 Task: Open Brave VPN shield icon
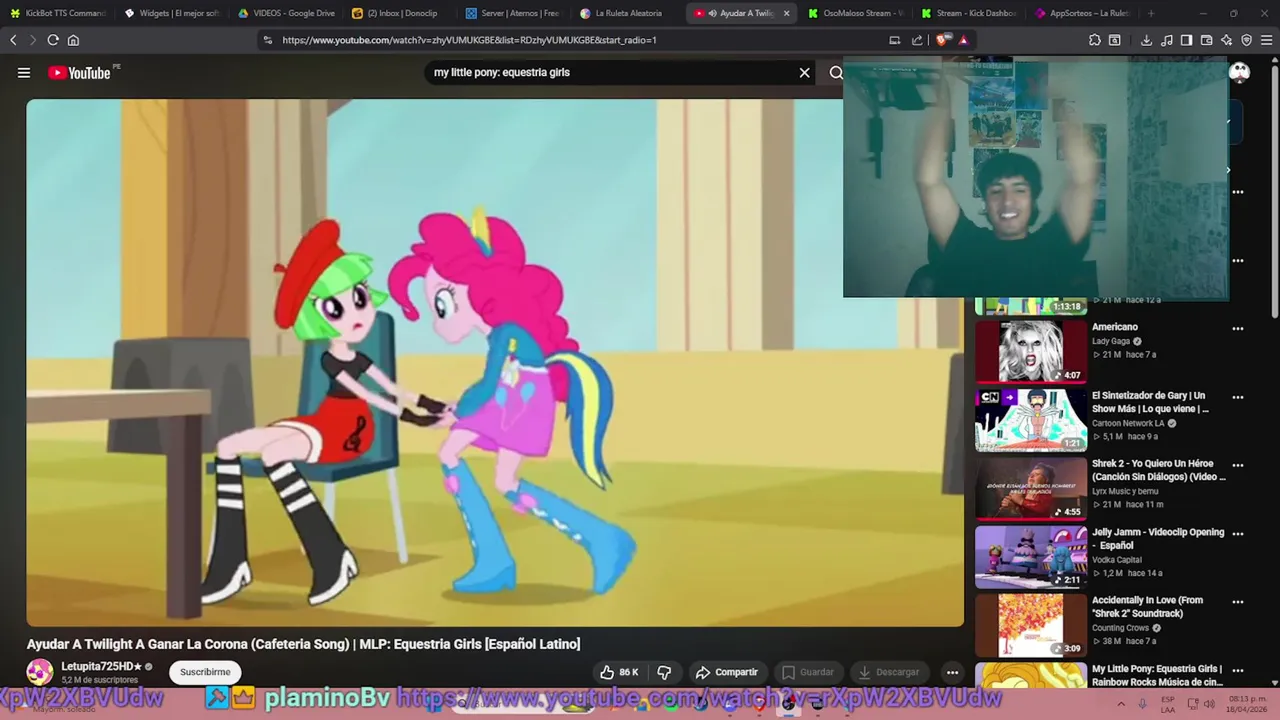[x=1246, y=40]
